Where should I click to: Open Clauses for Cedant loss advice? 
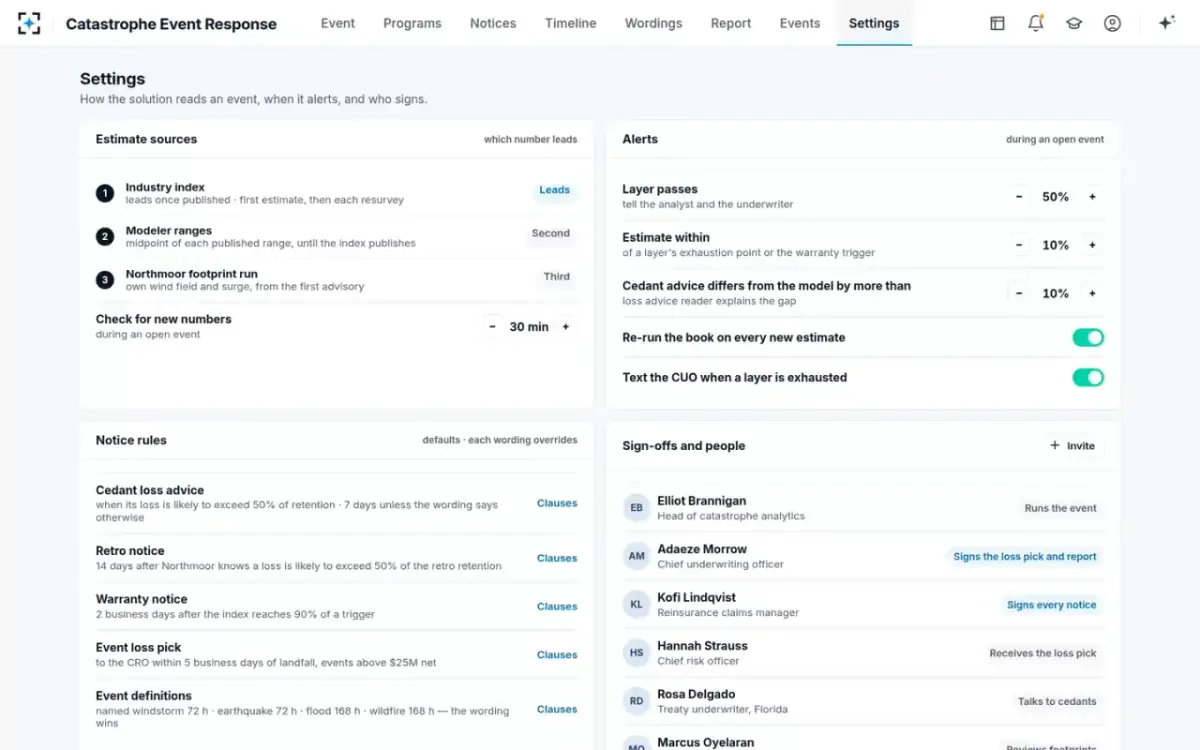click(x=557, y=503)
